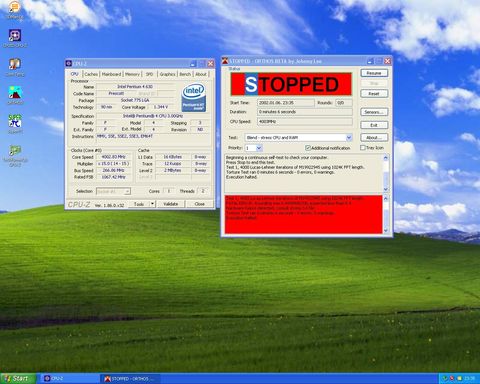480x384 pixels.
Task: Click the Reset button in ORTHOS
Action: pyautogui.click(x=374, y=94)
